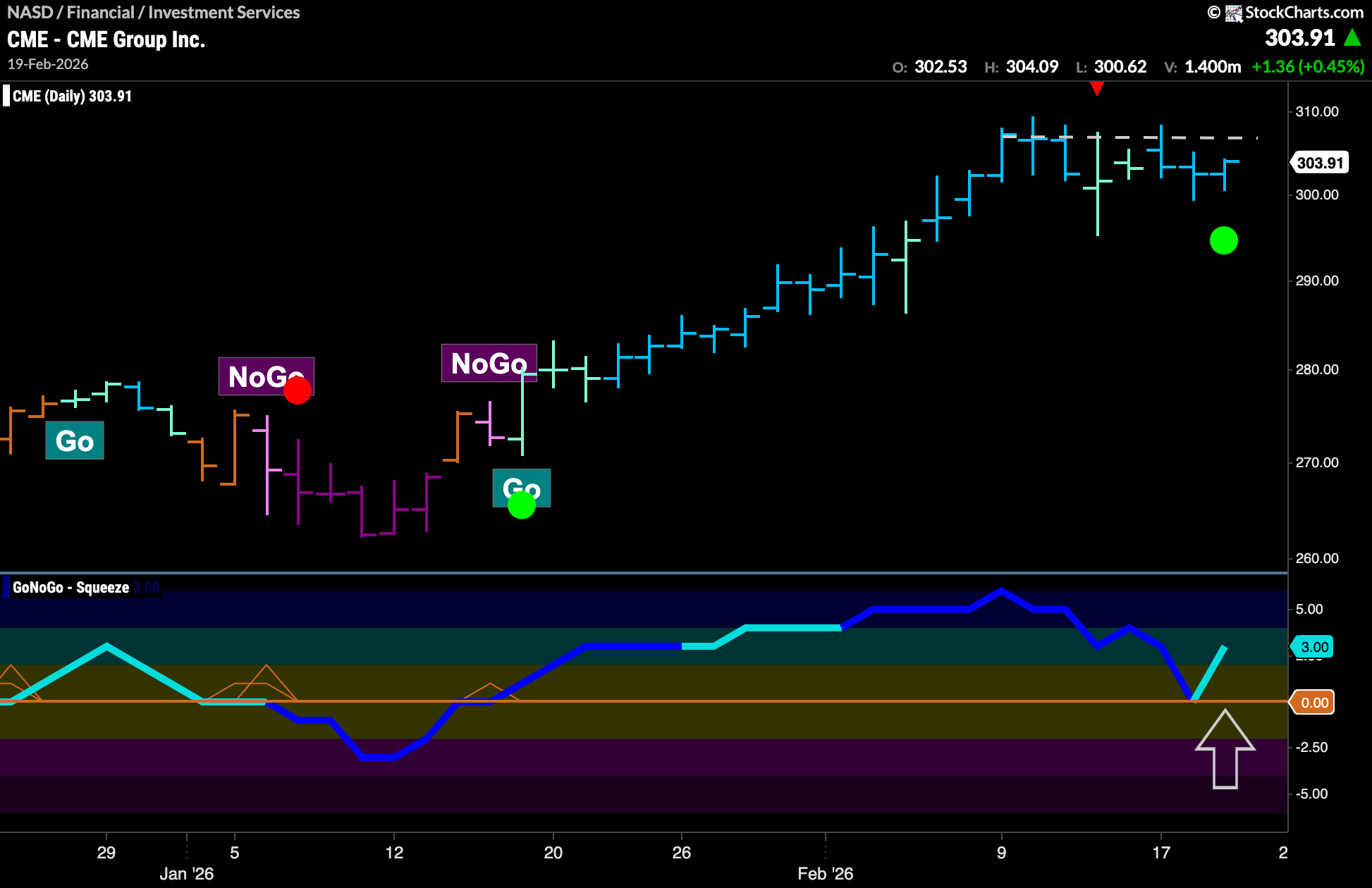
Task: Click the green dot near the 295 level
Action: click(x=1223, y=240)
